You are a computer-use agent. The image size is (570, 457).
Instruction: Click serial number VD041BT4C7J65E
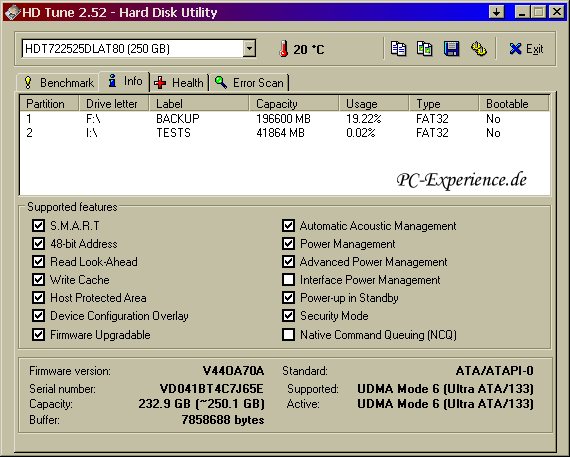coord(212,389)
